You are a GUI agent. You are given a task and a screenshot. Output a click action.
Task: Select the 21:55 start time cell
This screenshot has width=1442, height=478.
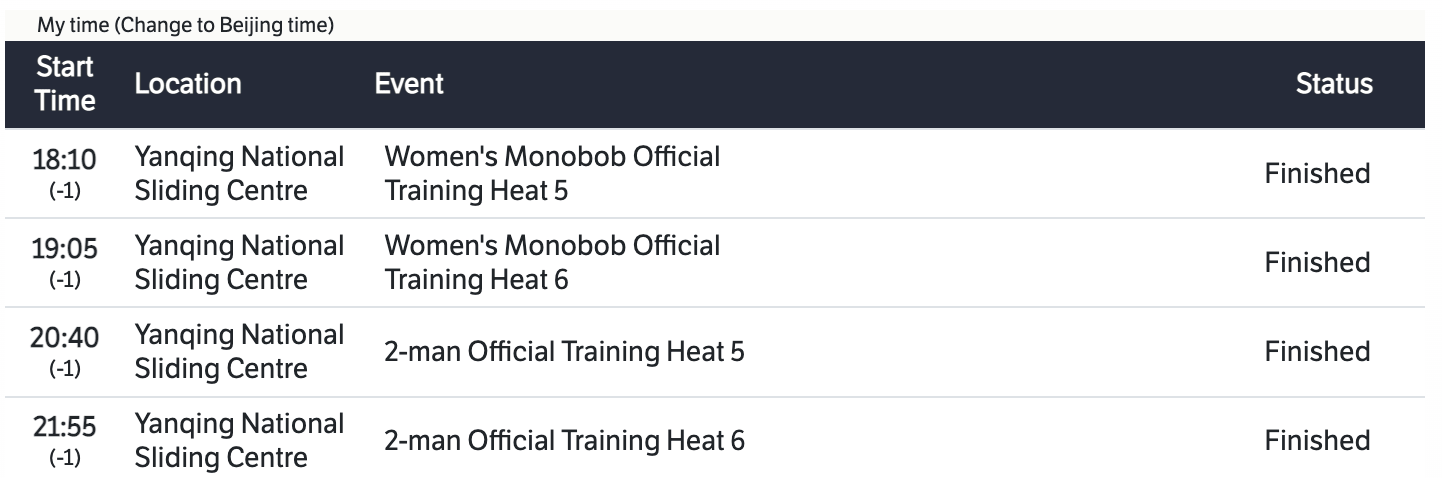[x=66, y=440]
